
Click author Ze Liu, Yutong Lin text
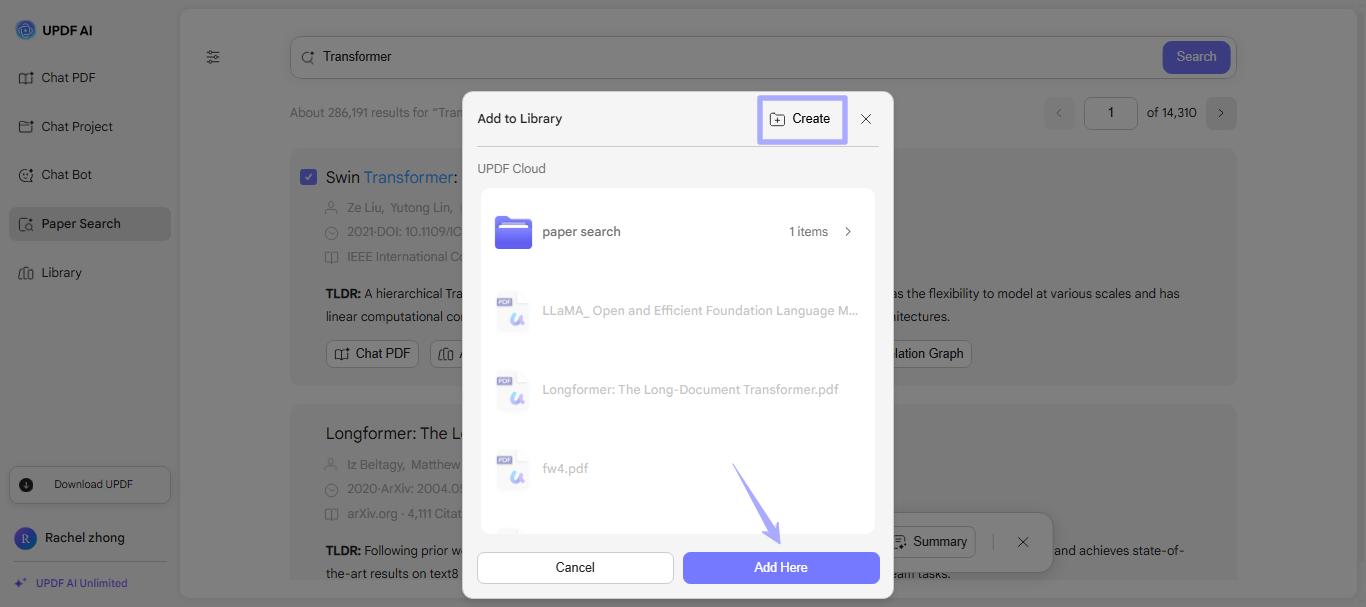398,208
